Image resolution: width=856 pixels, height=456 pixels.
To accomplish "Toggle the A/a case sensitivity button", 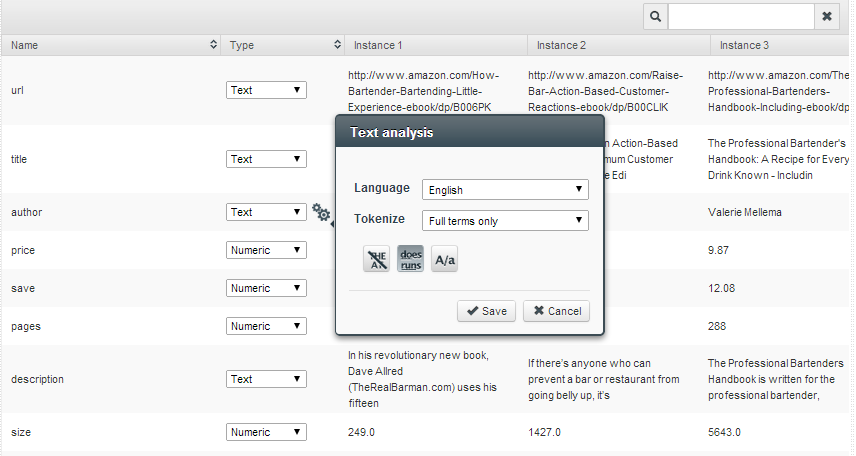I will [x=445, y=259].
